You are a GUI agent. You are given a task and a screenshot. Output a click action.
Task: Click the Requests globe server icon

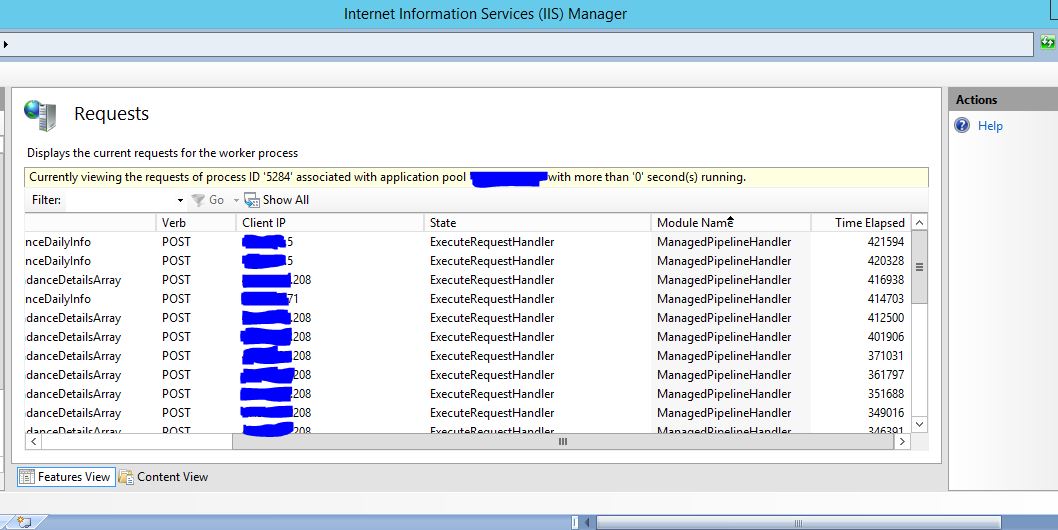coord(41,115)
